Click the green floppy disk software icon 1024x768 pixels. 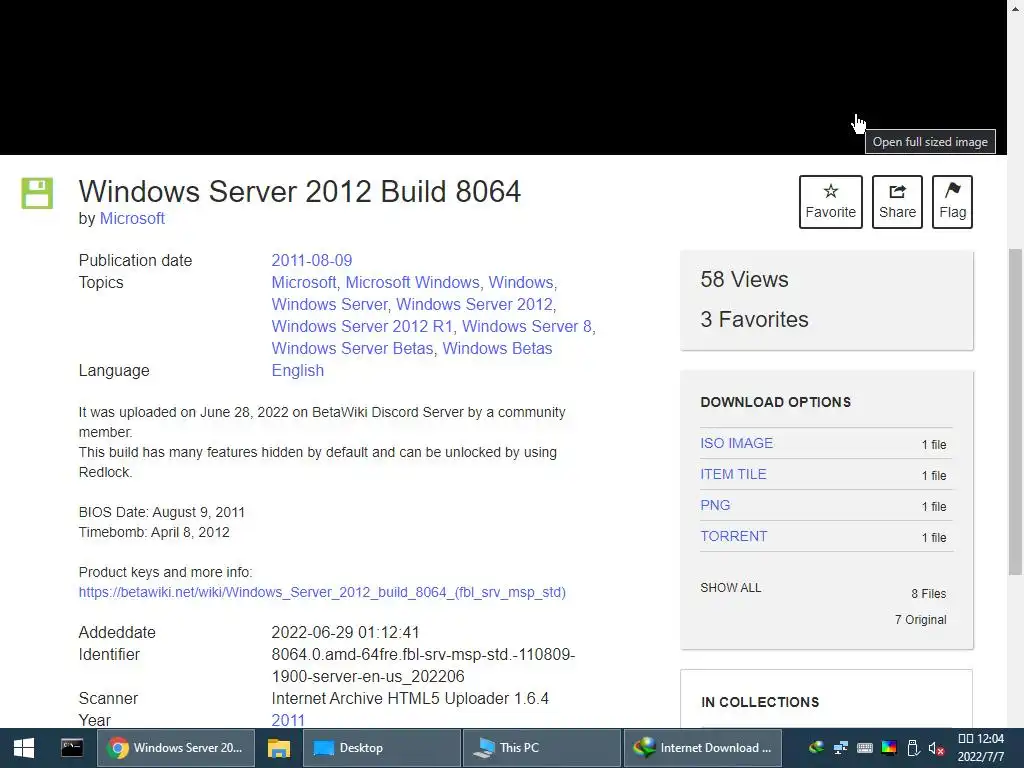37,193
